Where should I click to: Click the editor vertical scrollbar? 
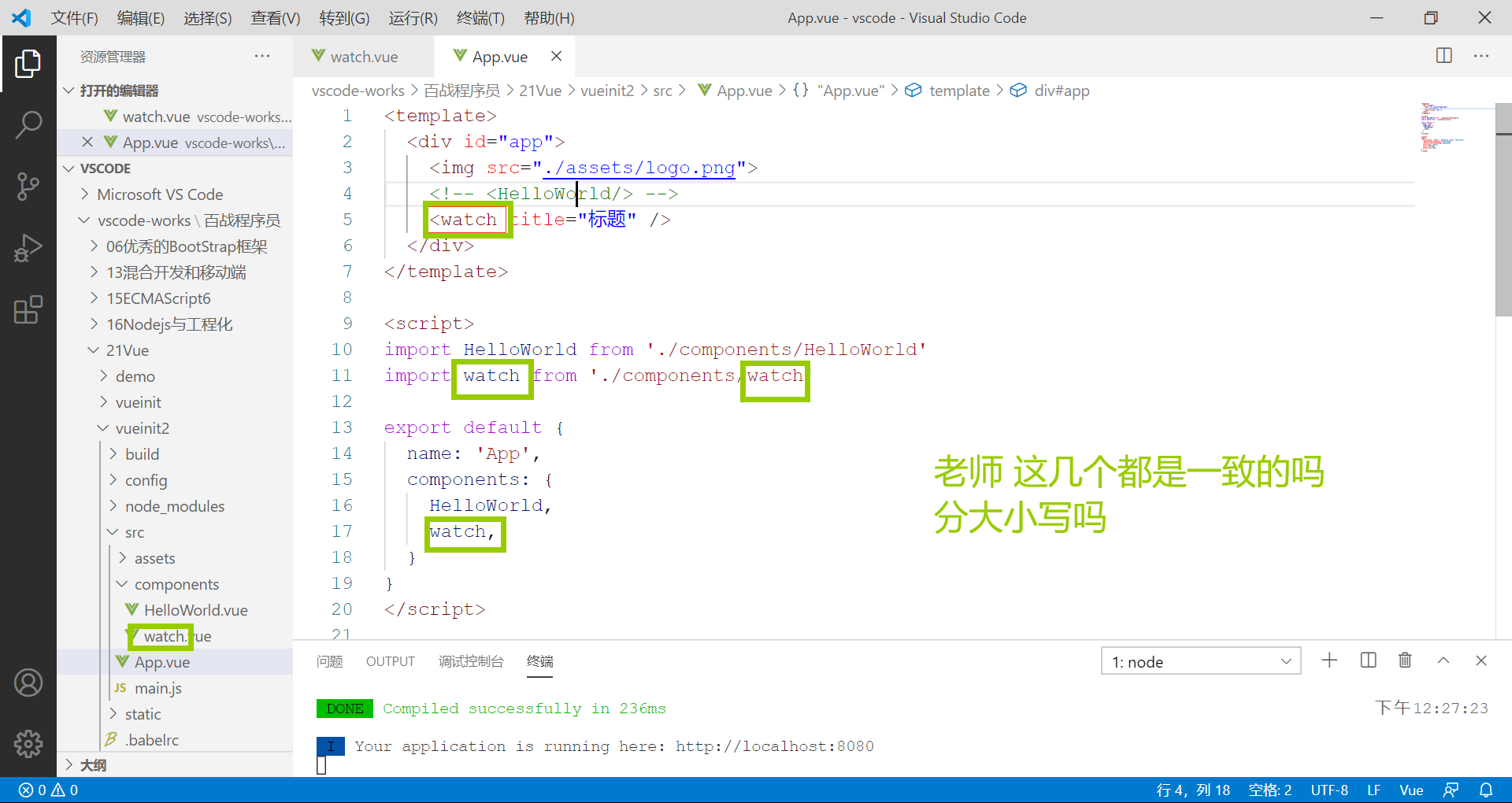pyautogui.click(x=1503, y=209)
